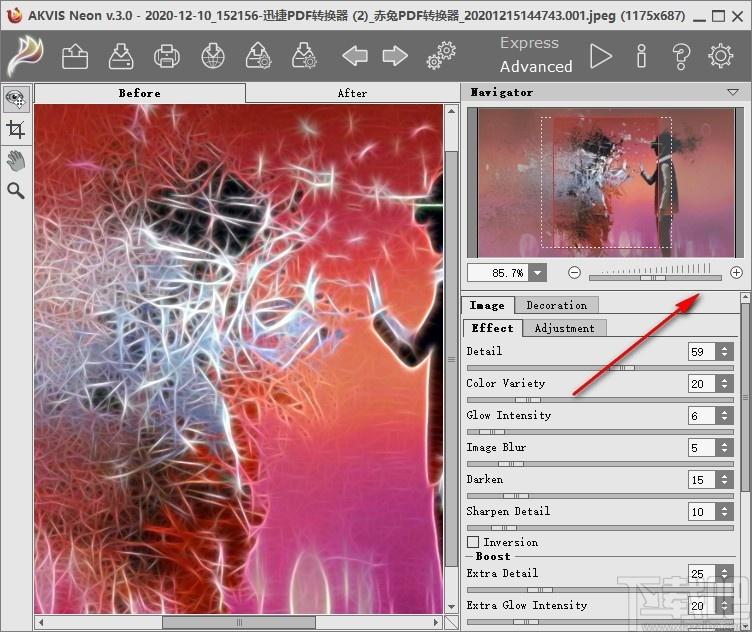Adjust the Navigator zoom slider
Image resolution: width=752 pixels, height=632 pixels.
655,278
